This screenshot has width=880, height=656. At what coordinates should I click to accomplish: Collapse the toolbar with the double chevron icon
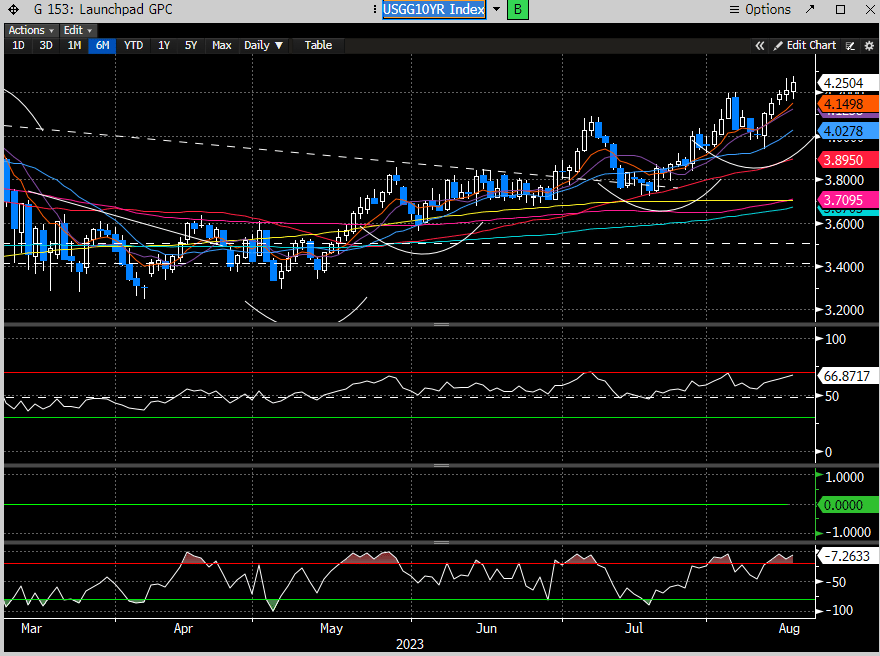pyautogui.click(x=760, y=45)
